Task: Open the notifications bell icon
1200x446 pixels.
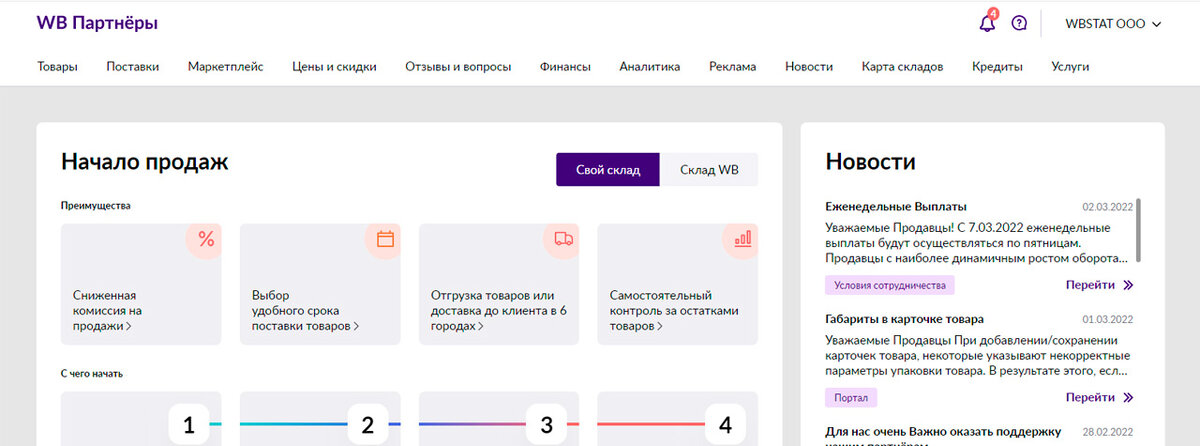Action: tap(987, 23)
